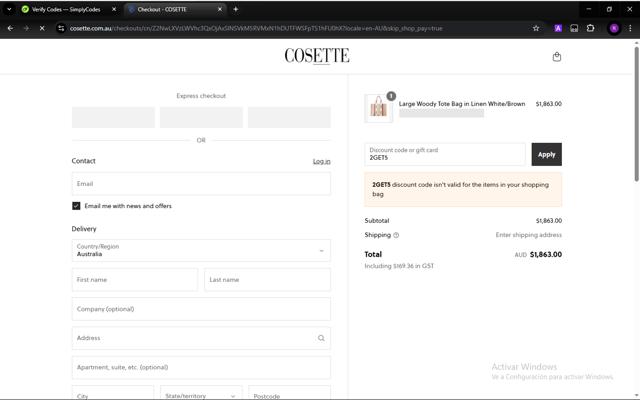The image size is (640, 400).
Task: Click the 2GET5 invalid discount message
Action: pos(463,189)
